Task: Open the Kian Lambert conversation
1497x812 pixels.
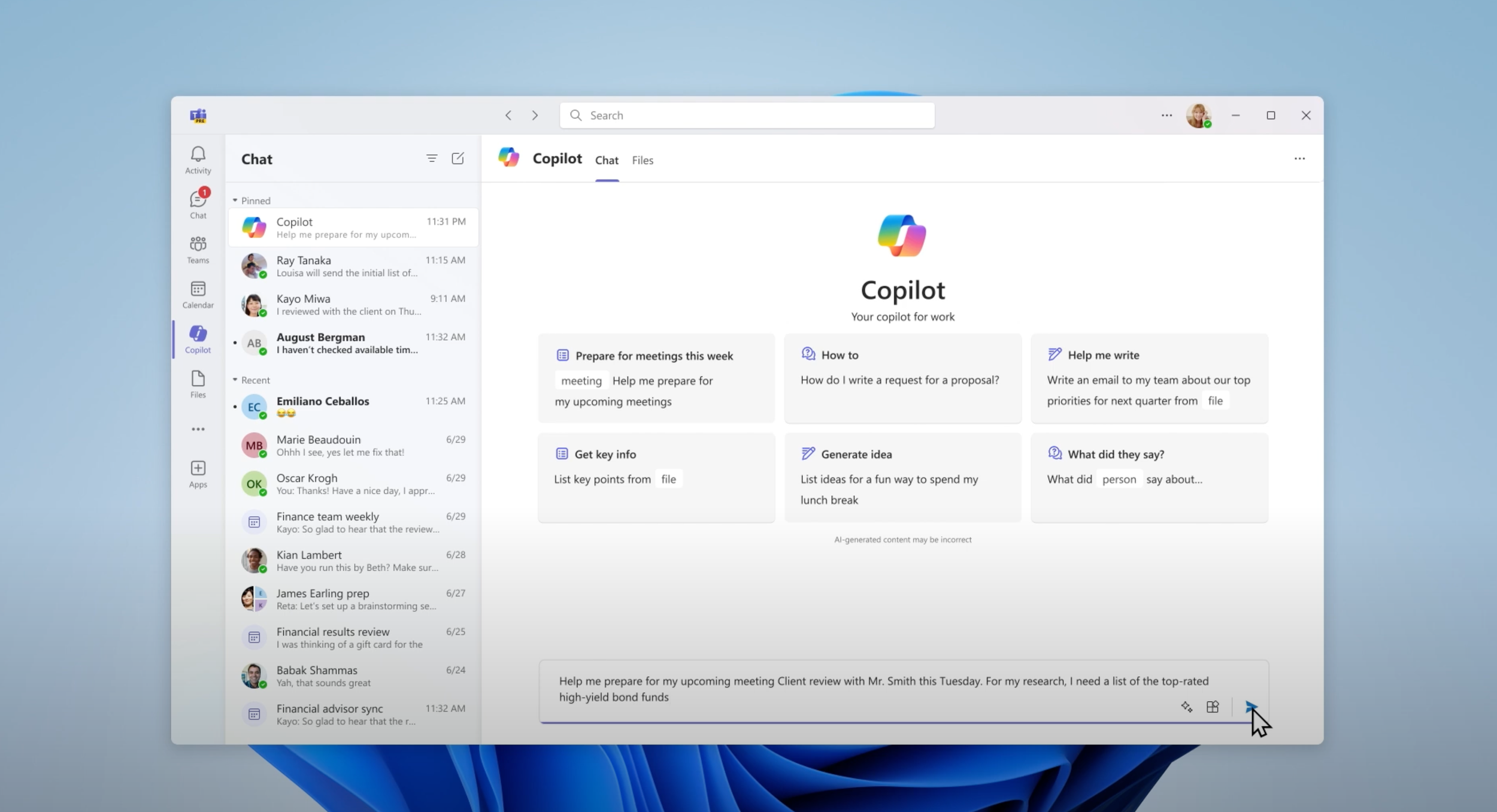Action: coord(353,560)
